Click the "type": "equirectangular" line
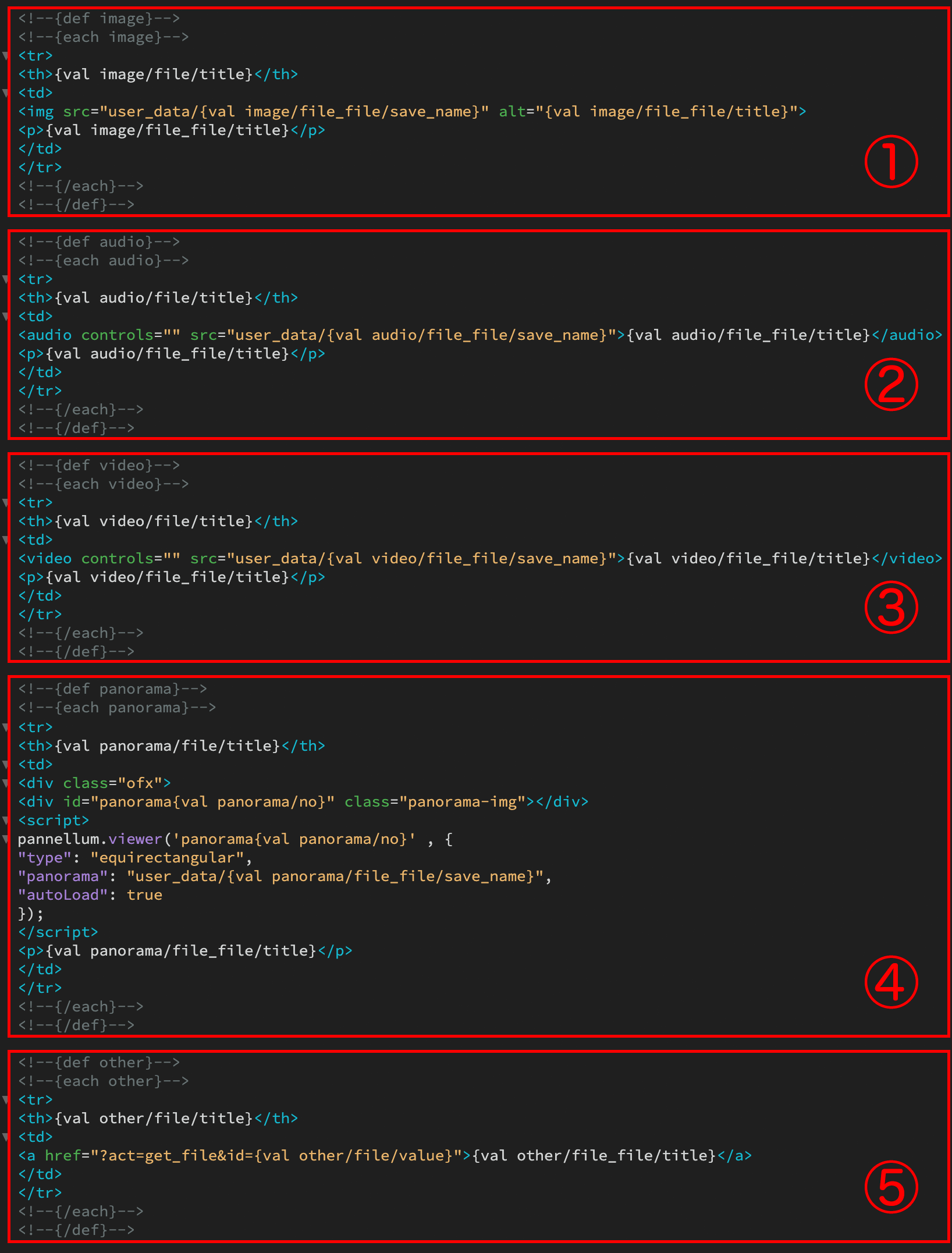This screenshot has width=952, height=1253. 135,858
